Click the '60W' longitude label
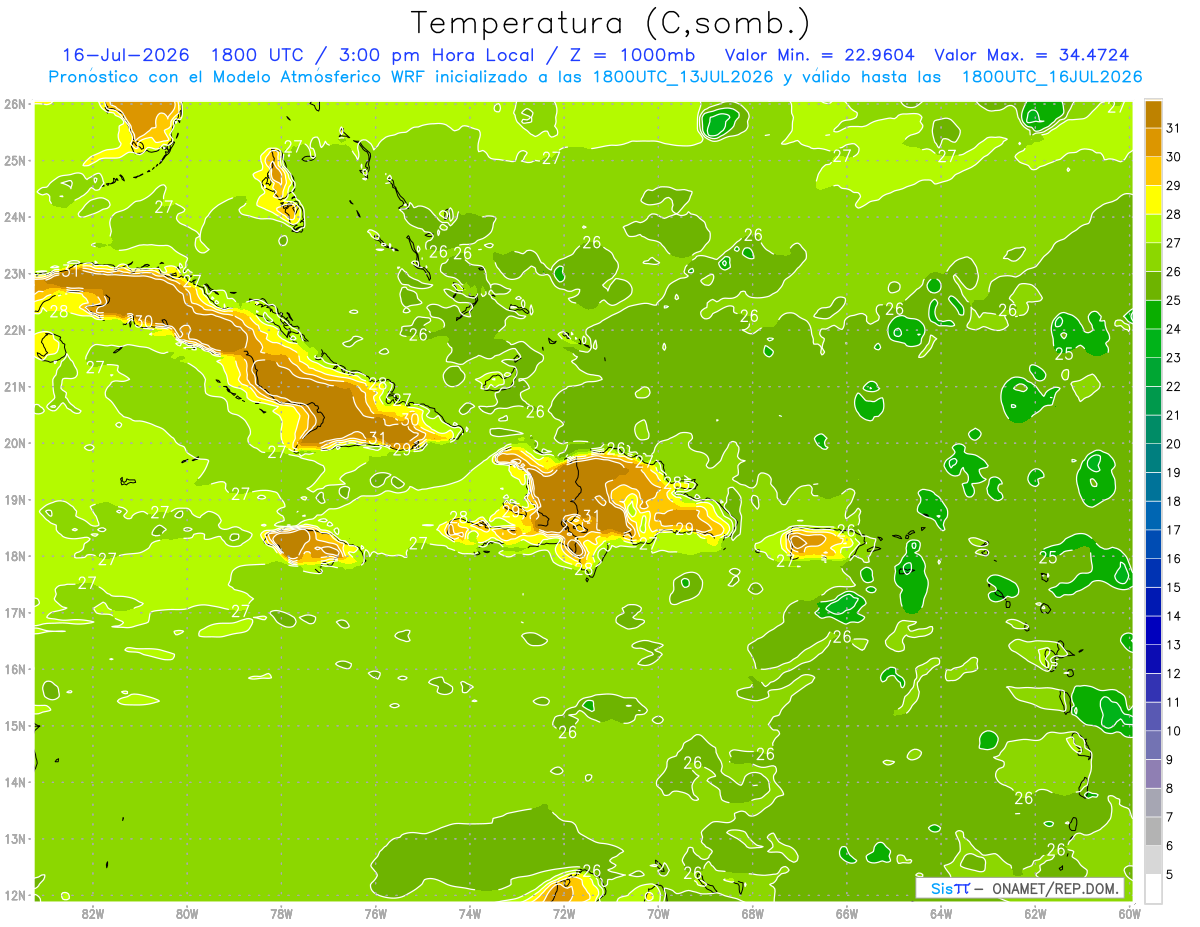This screenshot has width=1200, height=927. pyautogui.click(x=1129, y=914)
